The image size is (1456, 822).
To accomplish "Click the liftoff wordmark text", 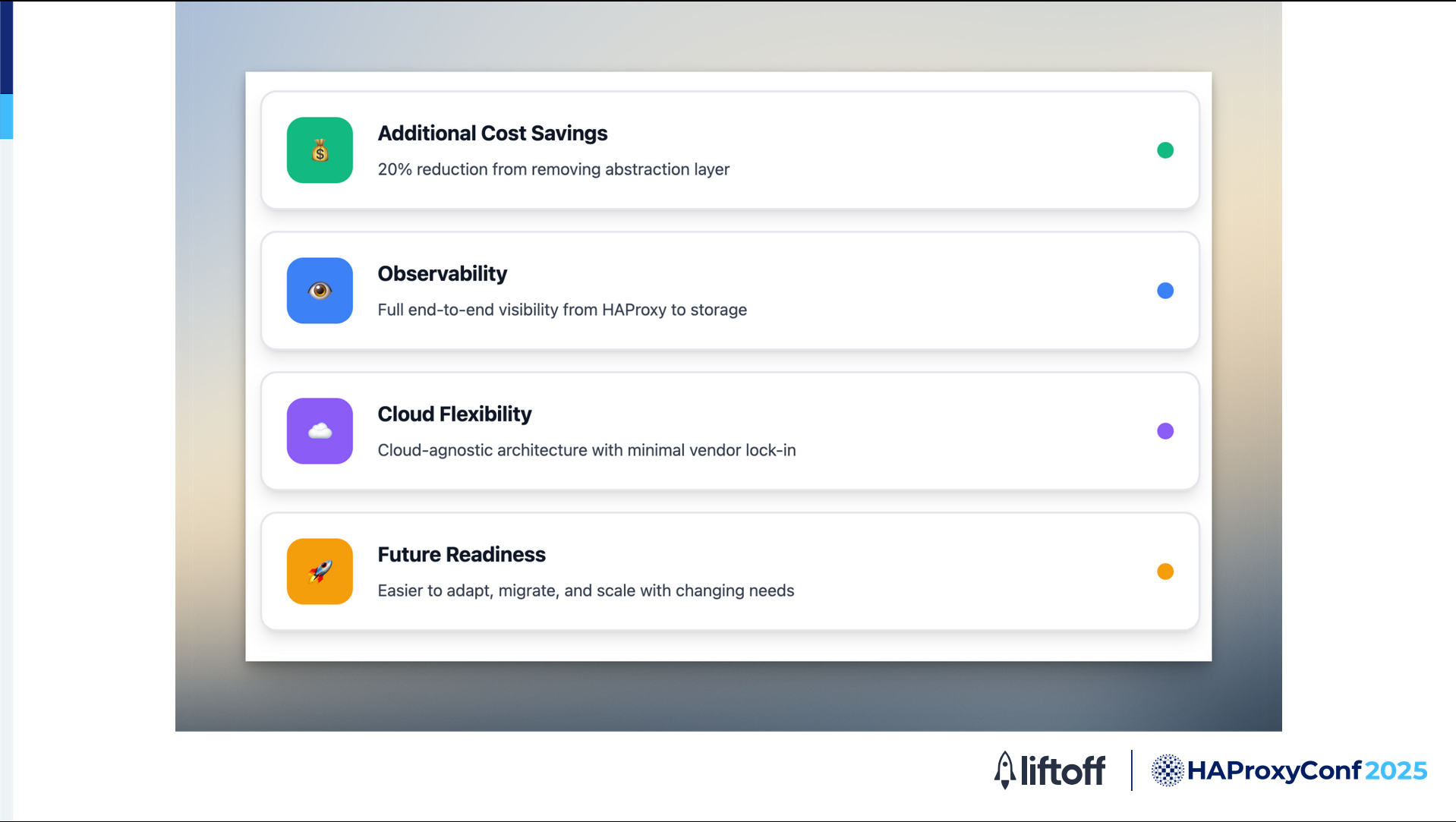I will 1063,770.
